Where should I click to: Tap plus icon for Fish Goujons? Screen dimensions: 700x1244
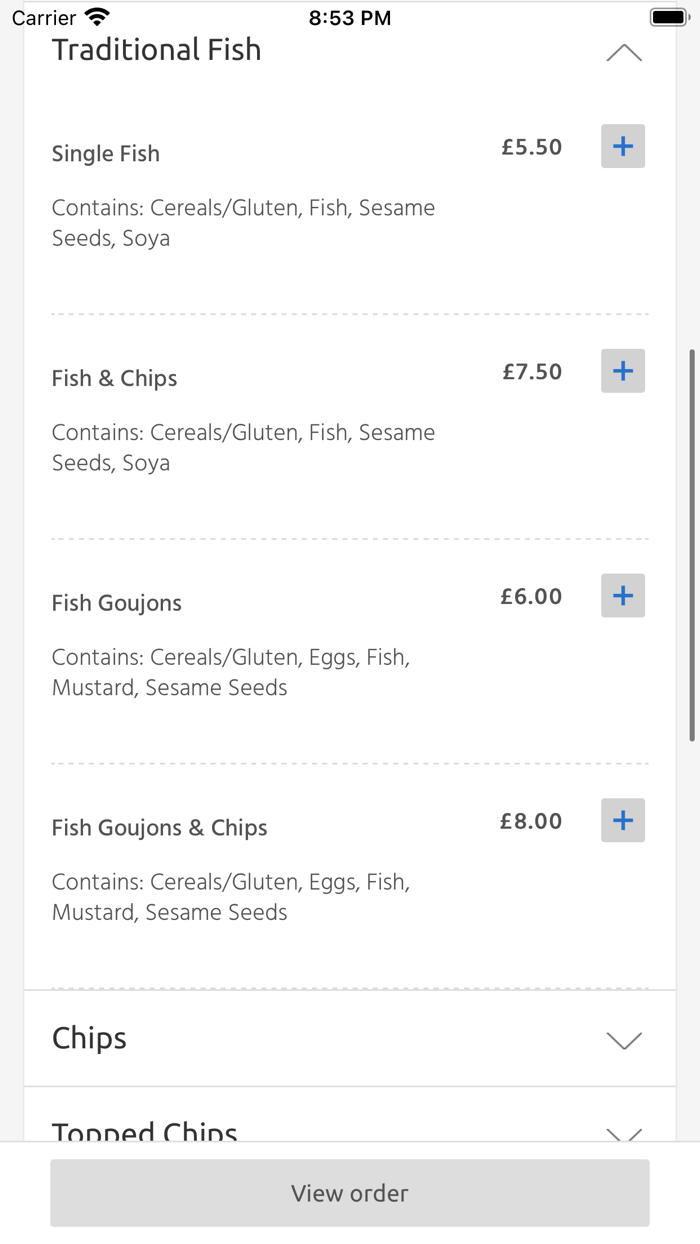point(622,596)
